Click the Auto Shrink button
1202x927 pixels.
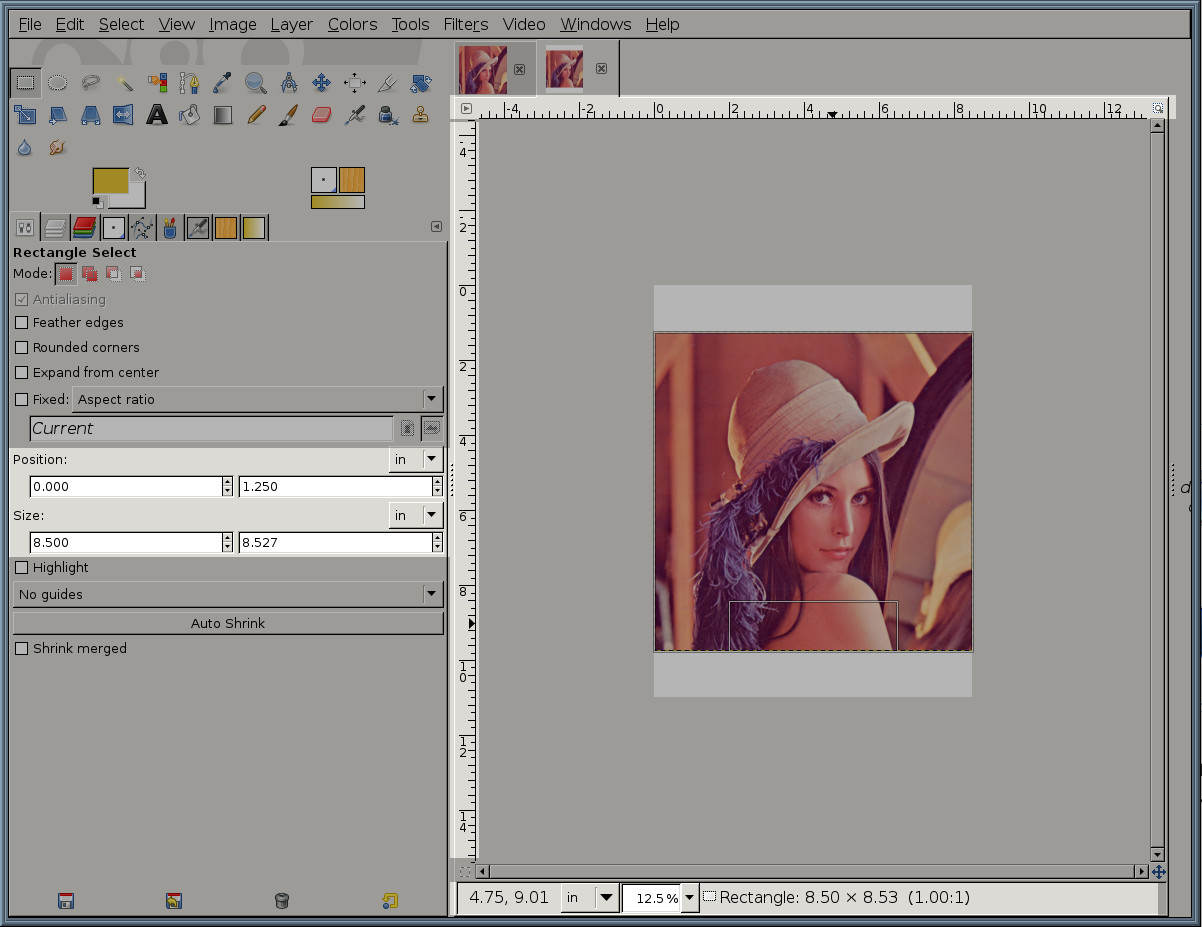[228, 623]
